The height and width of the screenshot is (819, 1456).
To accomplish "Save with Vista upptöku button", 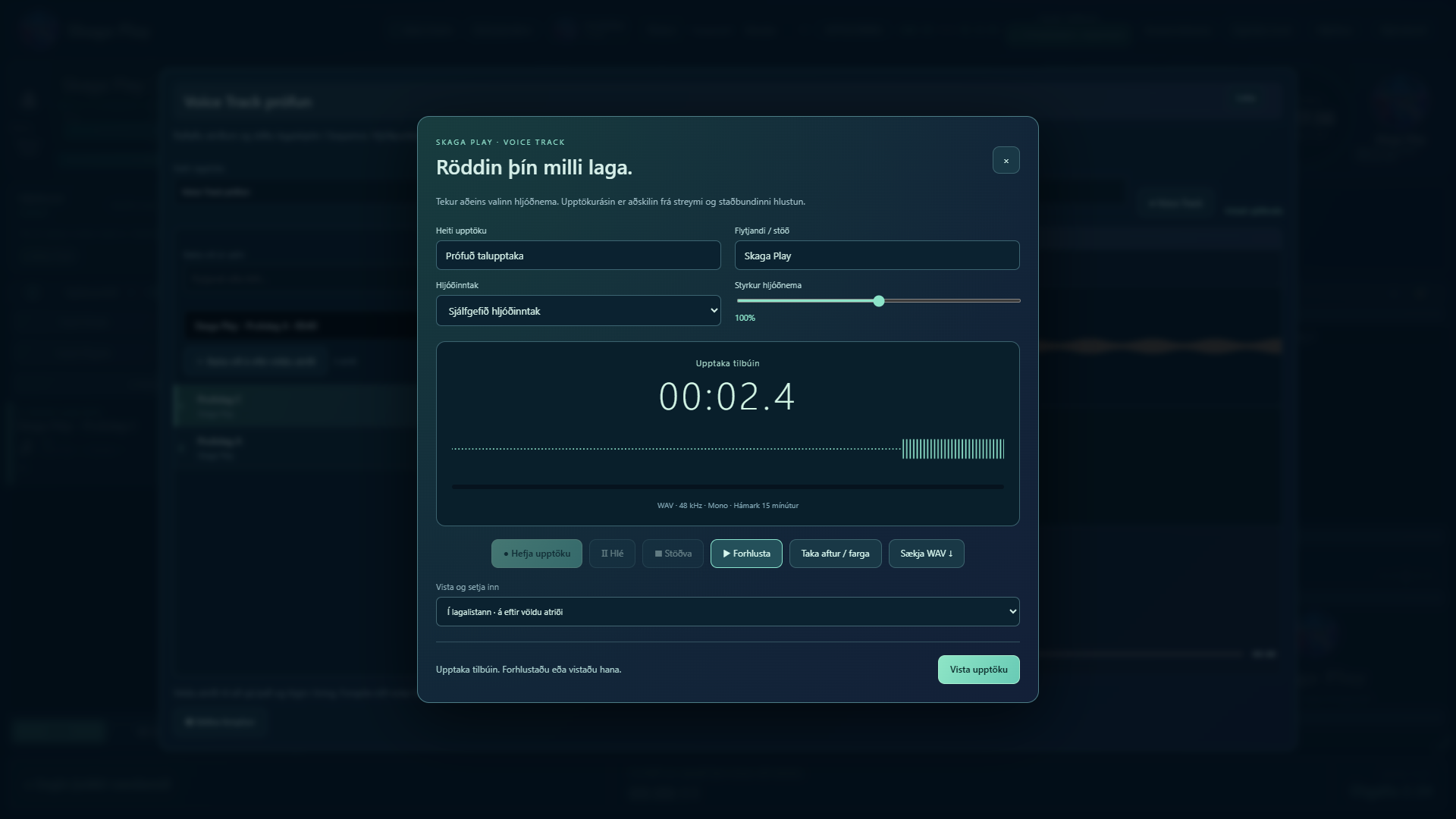I will (978, 670).
